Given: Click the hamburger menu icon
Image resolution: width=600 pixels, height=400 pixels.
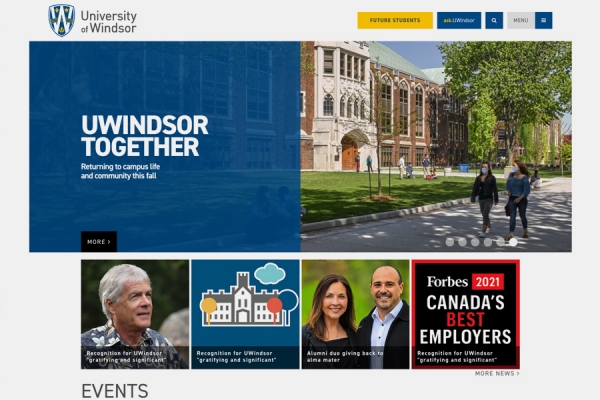Looking at the screenshot, I should 544,20.
